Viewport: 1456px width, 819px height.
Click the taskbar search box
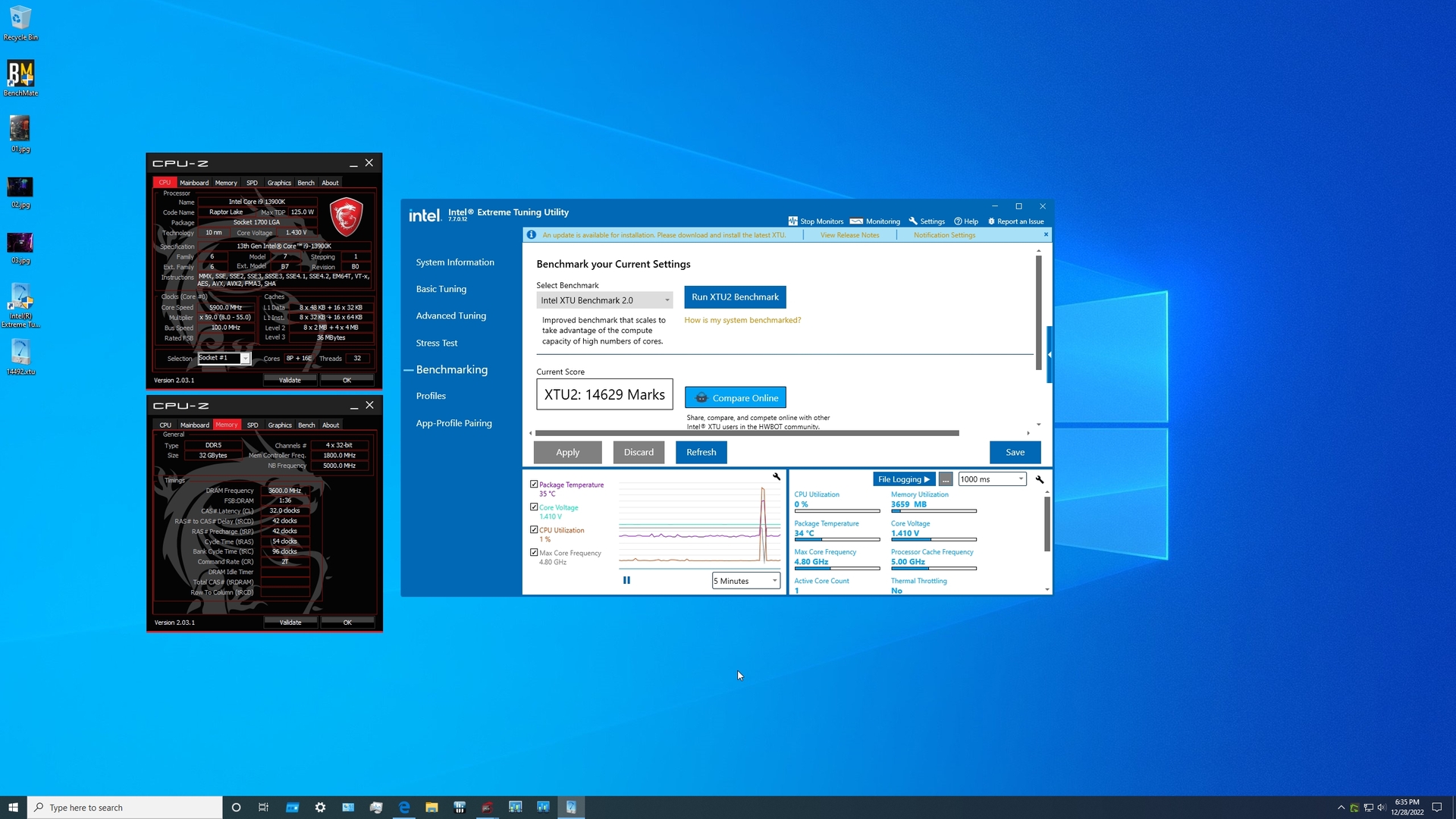pyautogui.click(x=124, y=808)
